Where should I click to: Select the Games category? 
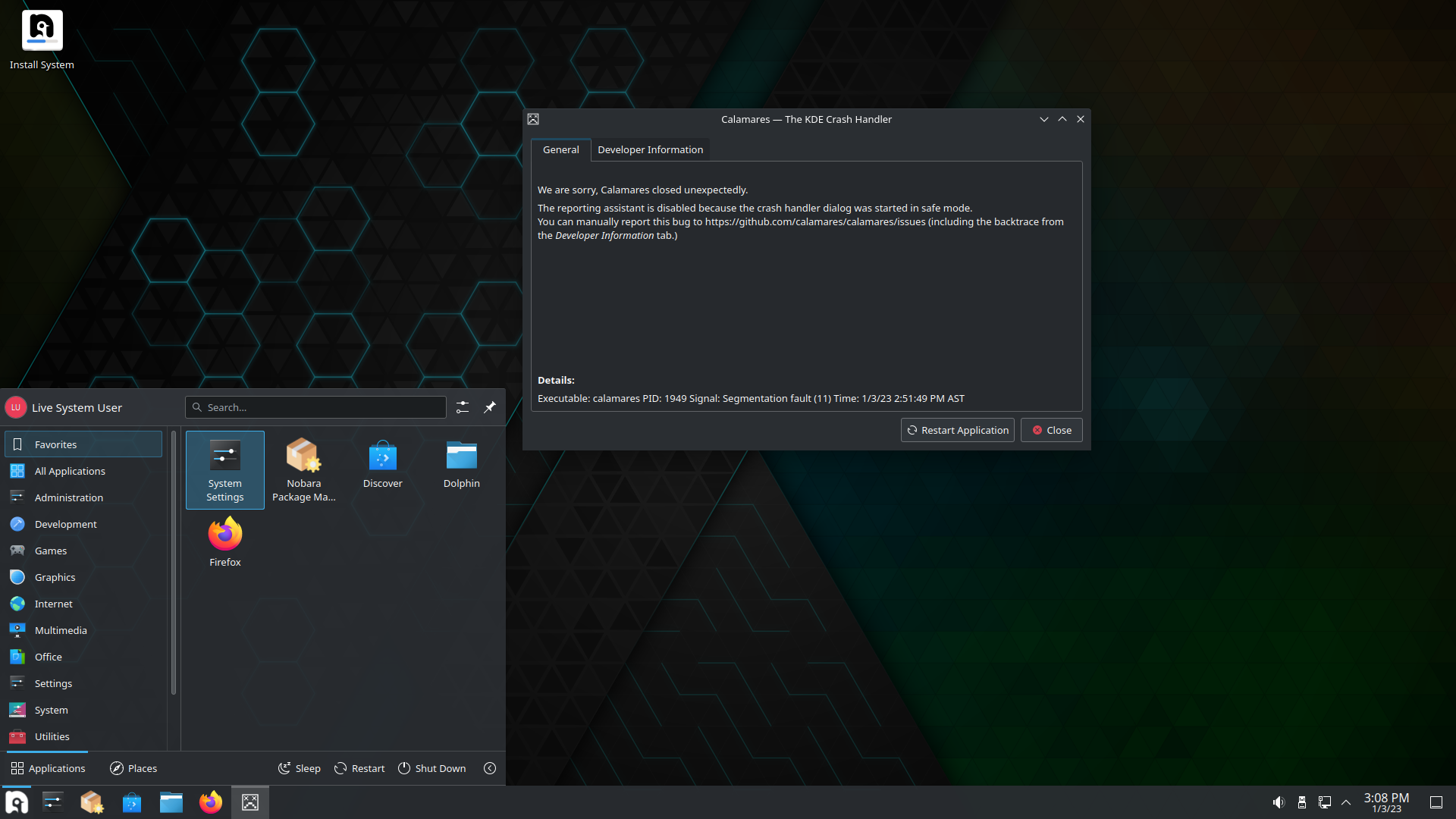tap(83, 551)
